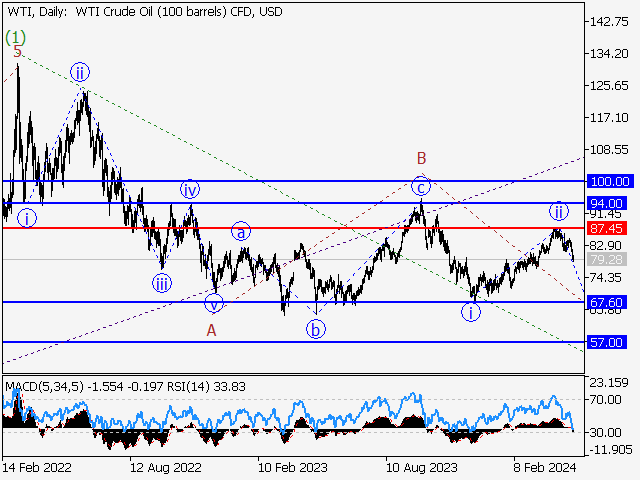
Task: Select the circled 'c' wave label
Action: pos(421,186)
